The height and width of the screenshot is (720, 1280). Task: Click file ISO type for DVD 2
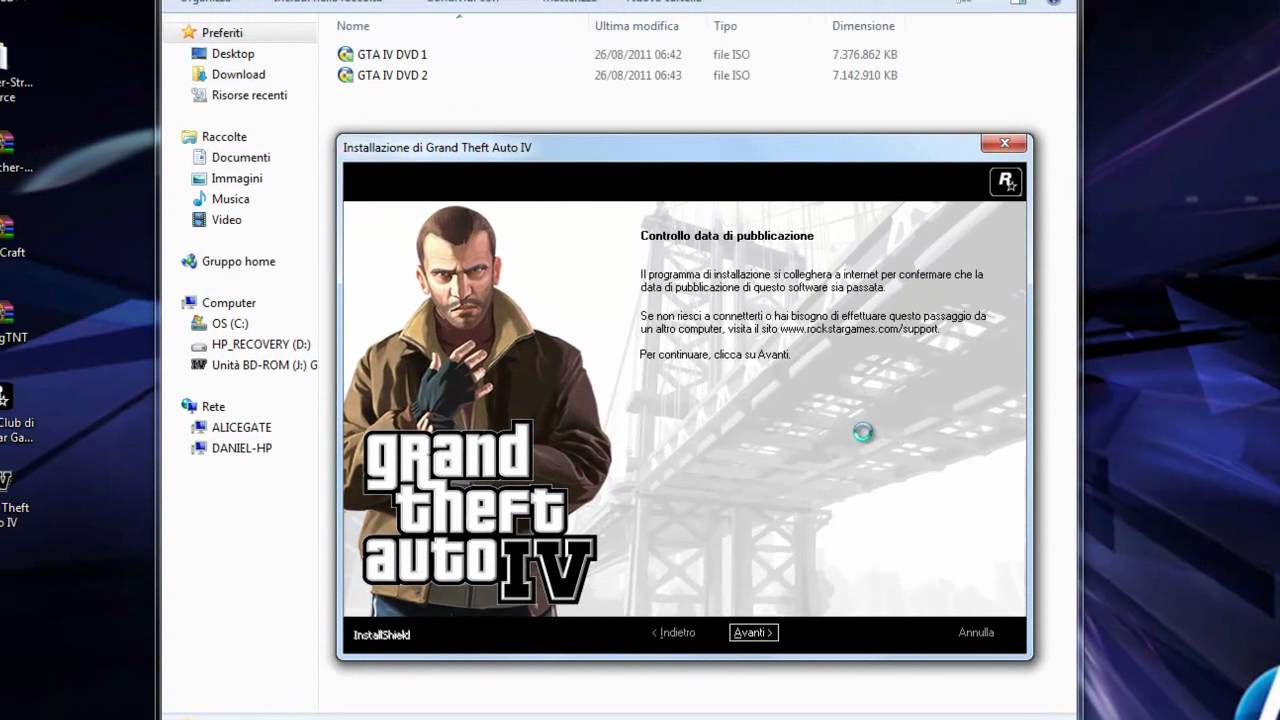tap(731, 75)
